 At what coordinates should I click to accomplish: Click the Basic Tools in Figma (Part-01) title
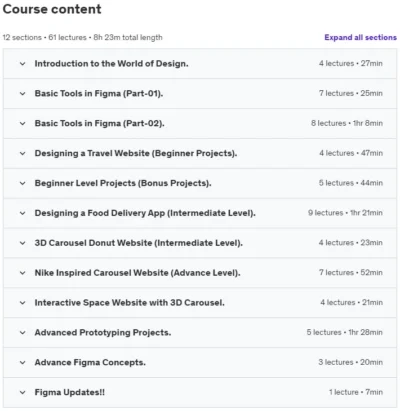tap(99, 94)
